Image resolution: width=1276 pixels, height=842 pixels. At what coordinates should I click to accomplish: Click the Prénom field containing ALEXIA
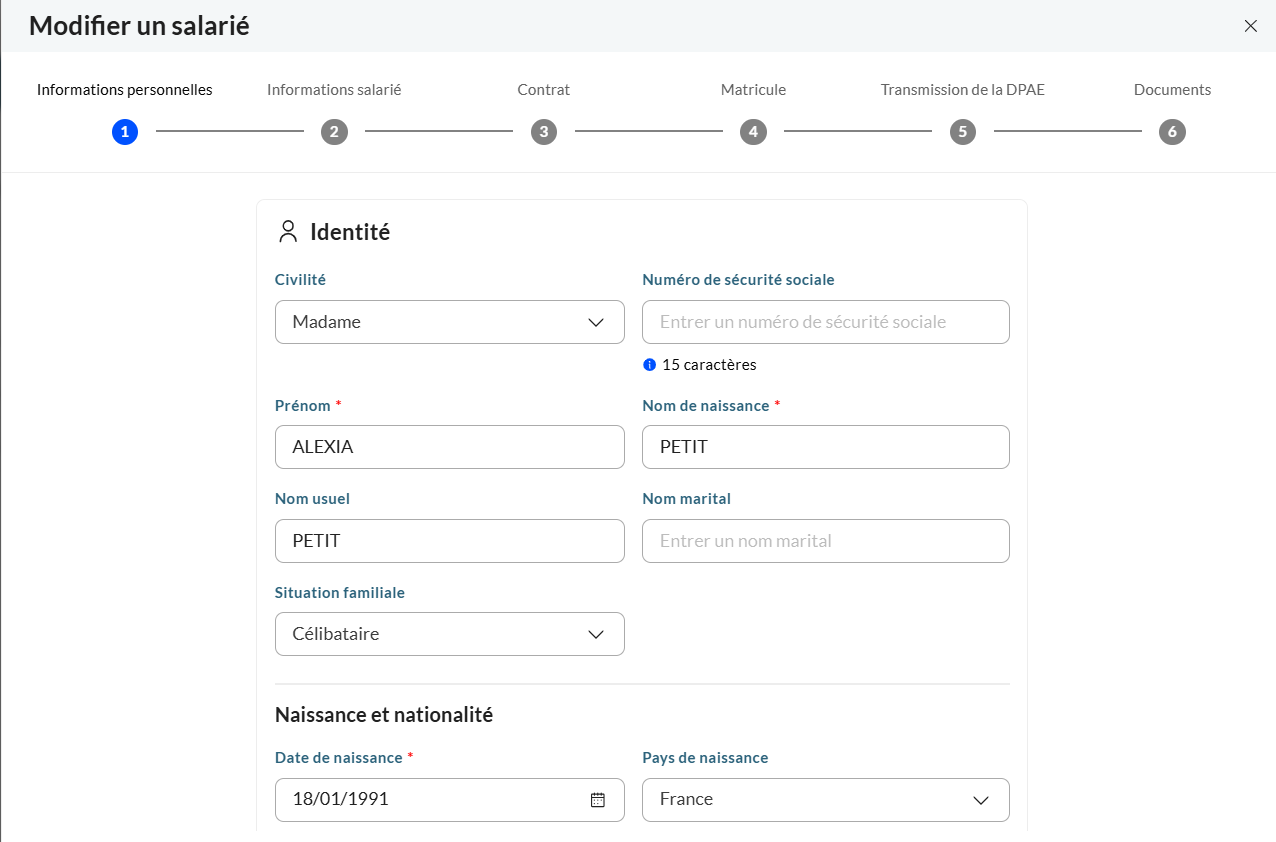(449, 447)
